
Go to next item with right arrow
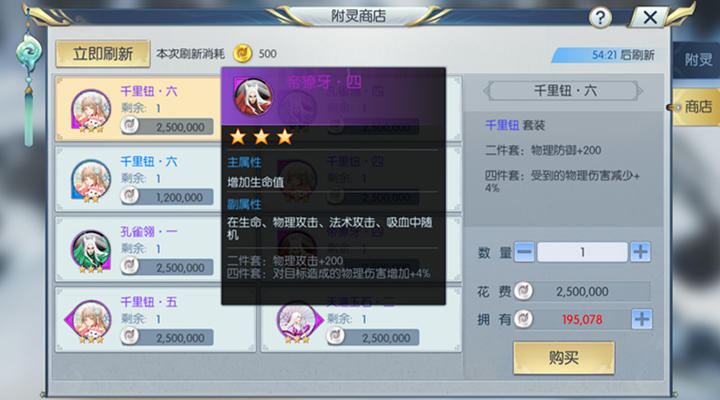[639, 91]
